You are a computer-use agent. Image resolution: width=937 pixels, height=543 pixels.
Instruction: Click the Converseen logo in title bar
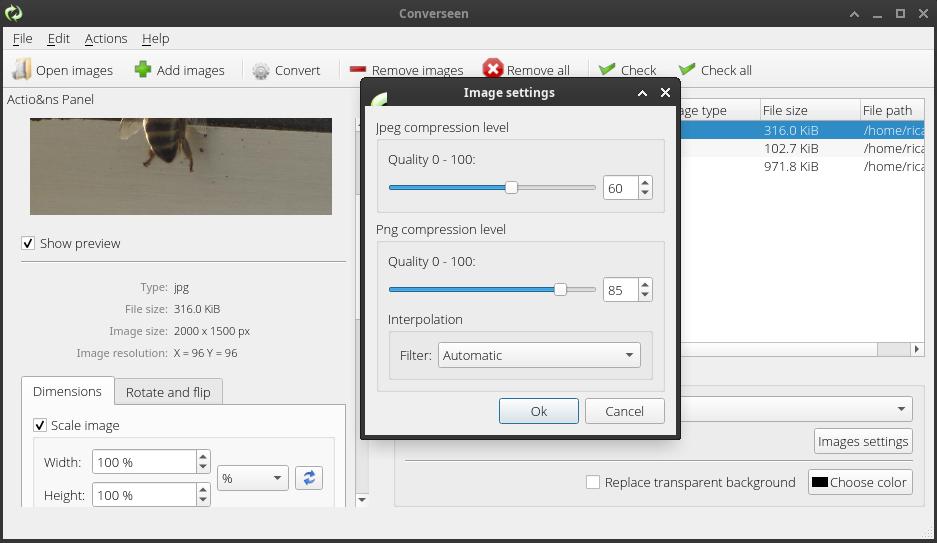click(x=13, y=13)
